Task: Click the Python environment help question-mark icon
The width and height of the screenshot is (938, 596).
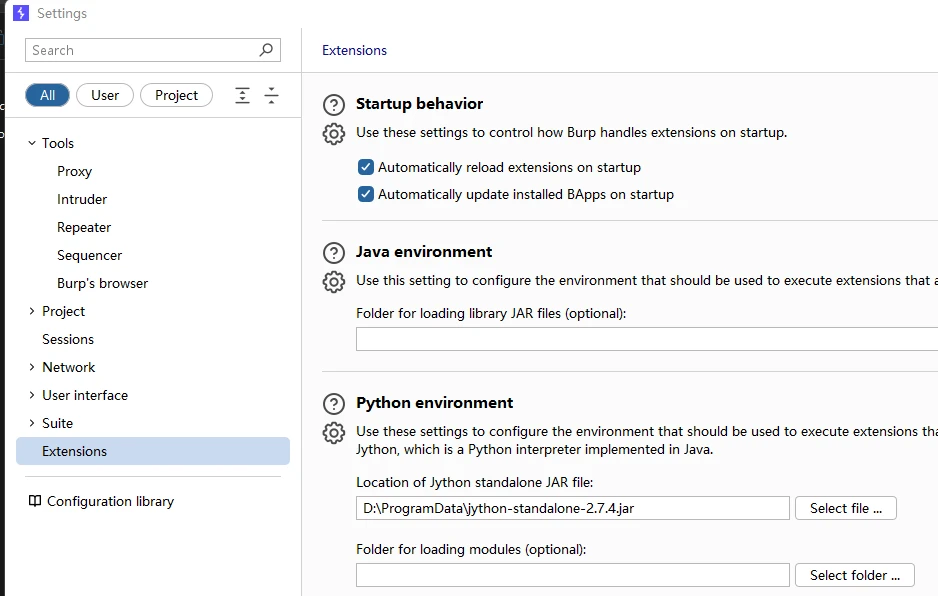Action: click(334, 403)
